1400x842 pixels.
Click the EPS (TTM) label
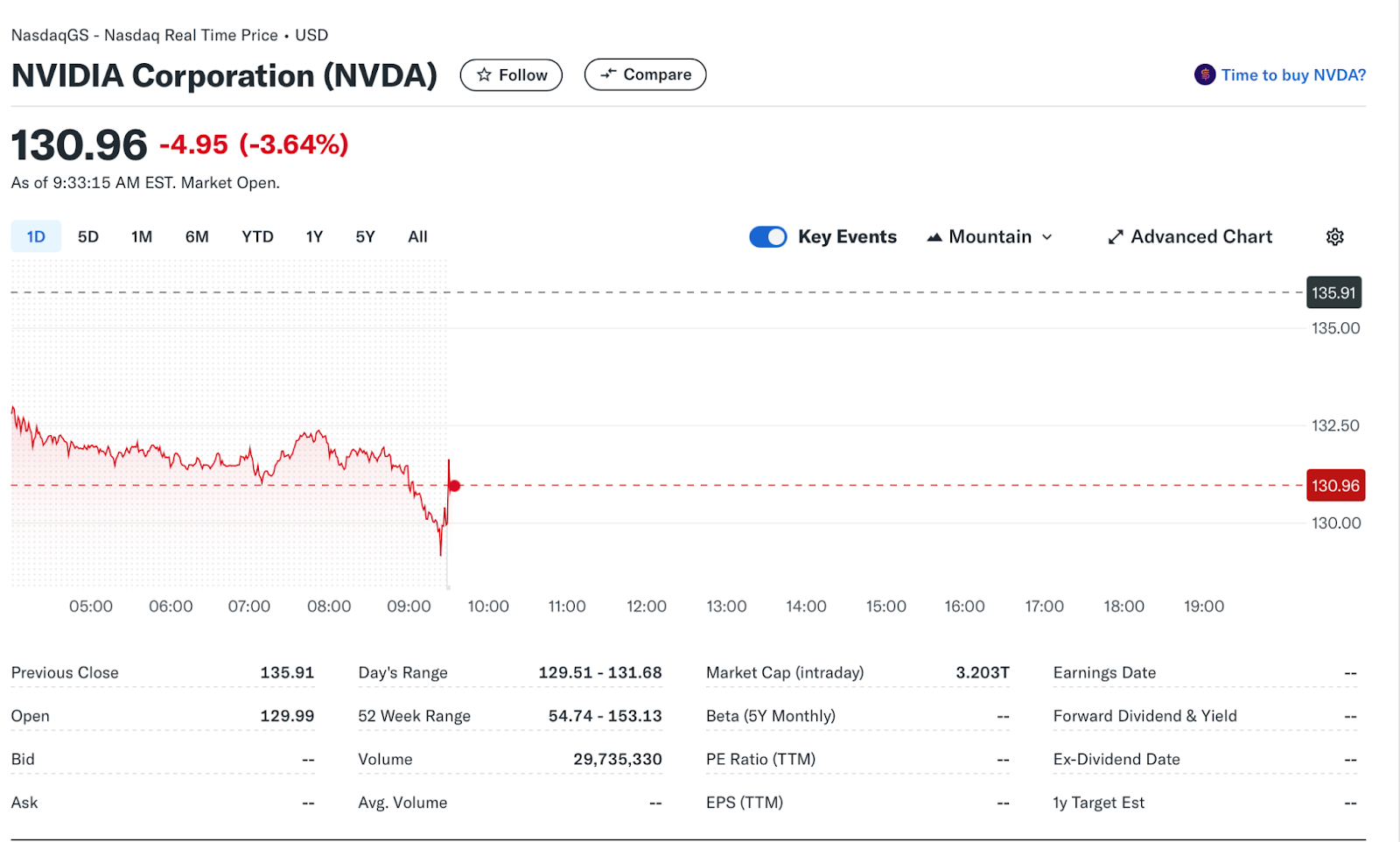click(745, 803)
